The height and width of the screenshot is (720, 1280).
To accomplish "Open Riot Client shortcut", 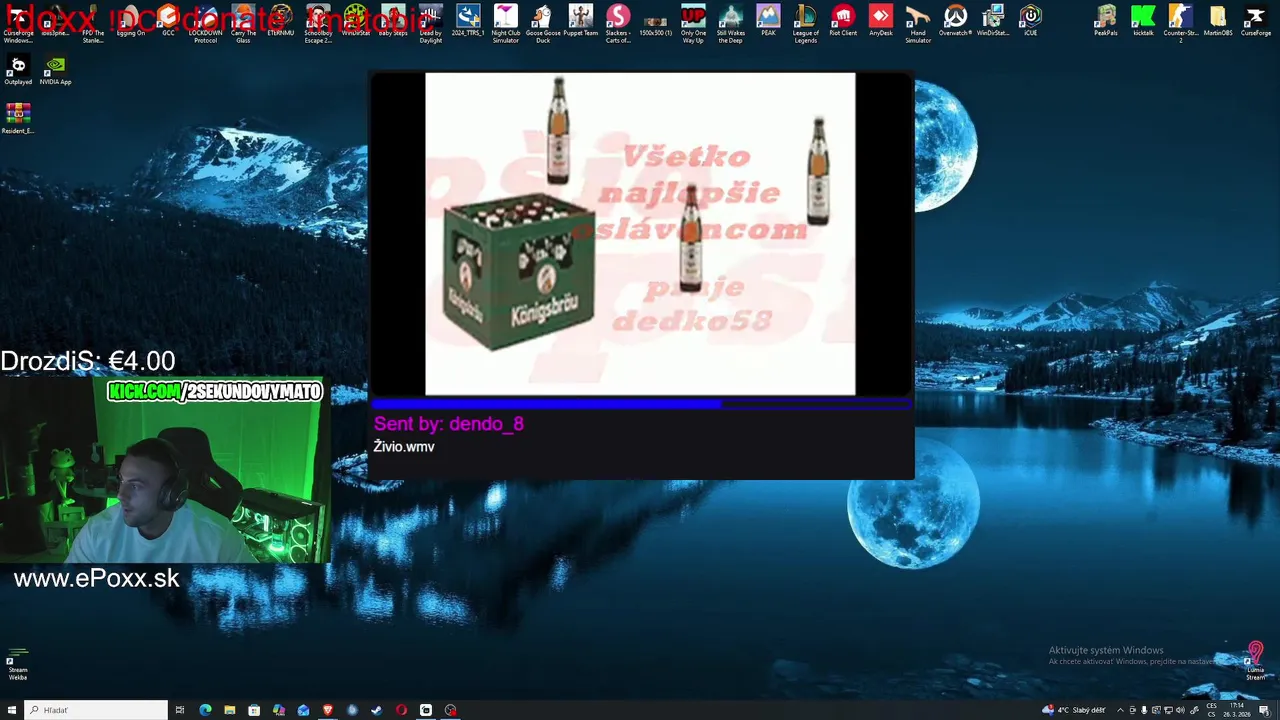I will click(843, 21).
